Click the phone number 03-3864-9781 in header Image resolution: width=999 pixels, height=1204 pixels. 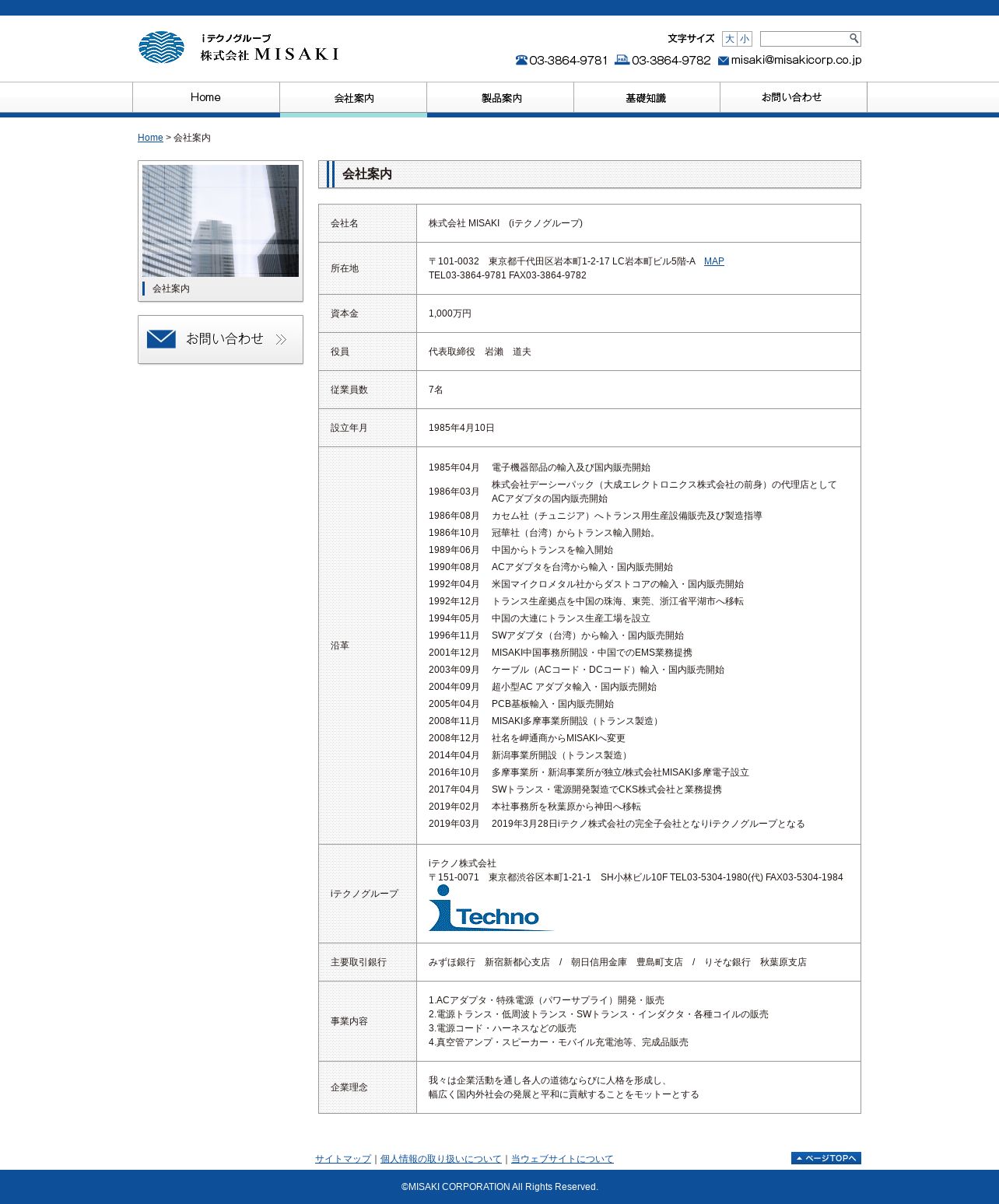pos(569,60)
